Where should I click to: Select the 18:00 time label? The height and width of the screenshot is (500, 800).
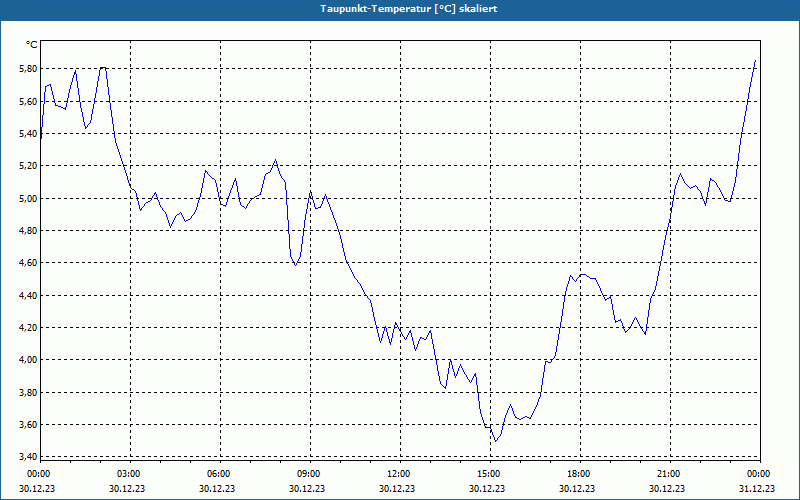pos(579,474)
